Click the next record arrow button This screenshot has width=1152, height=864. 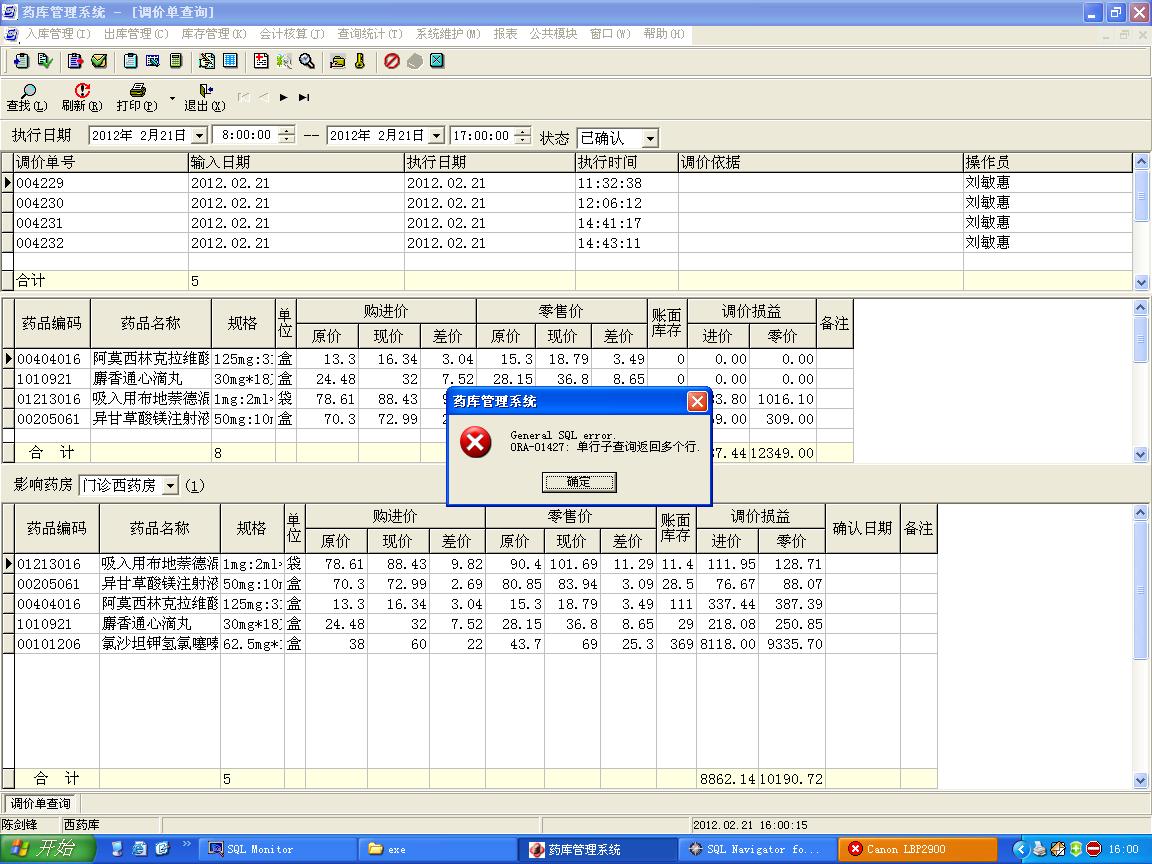click(284, 98)
